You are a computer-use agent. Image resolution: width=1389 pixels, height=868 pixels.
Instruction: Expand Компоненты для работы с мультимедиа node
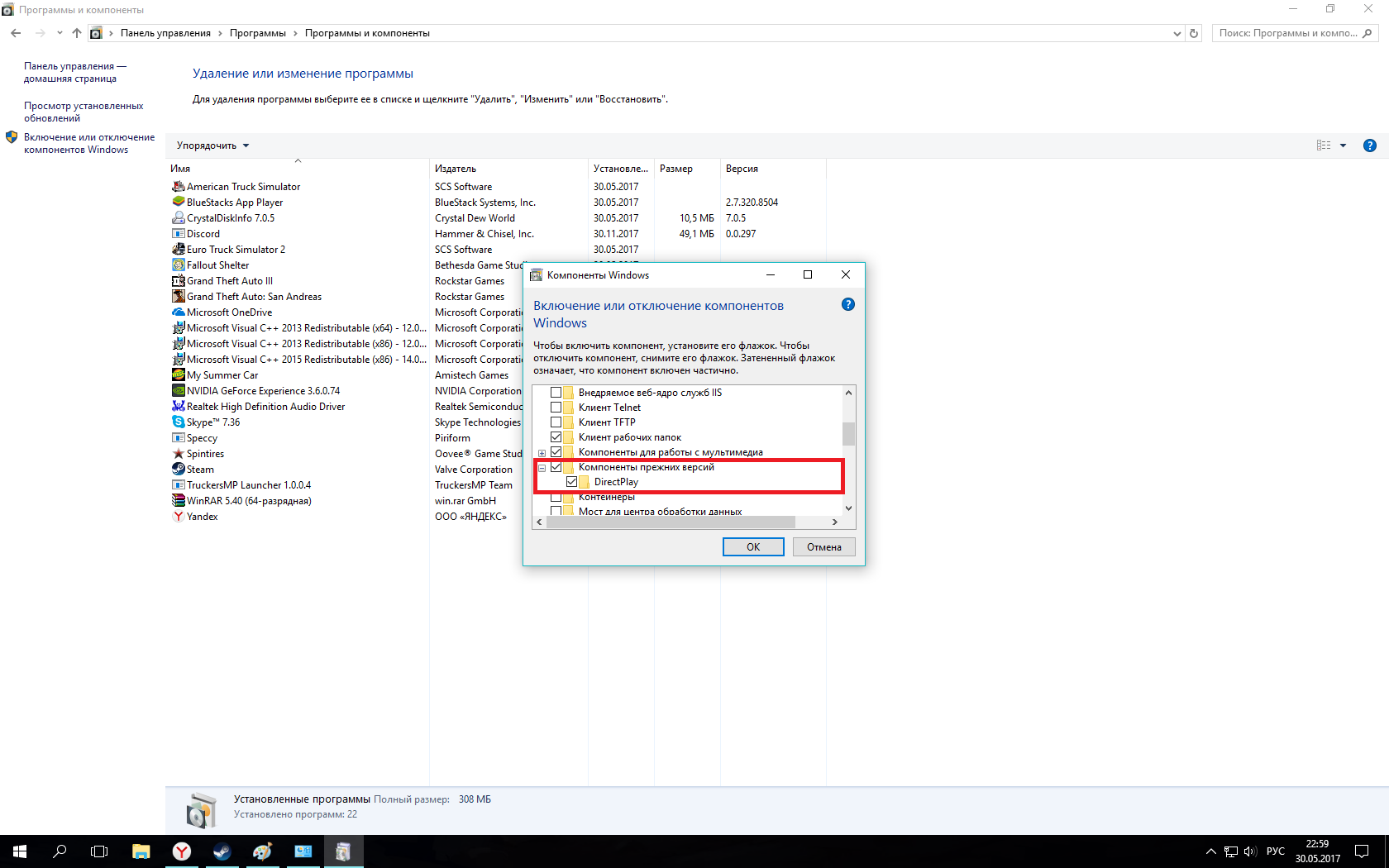tap(542, 453)
